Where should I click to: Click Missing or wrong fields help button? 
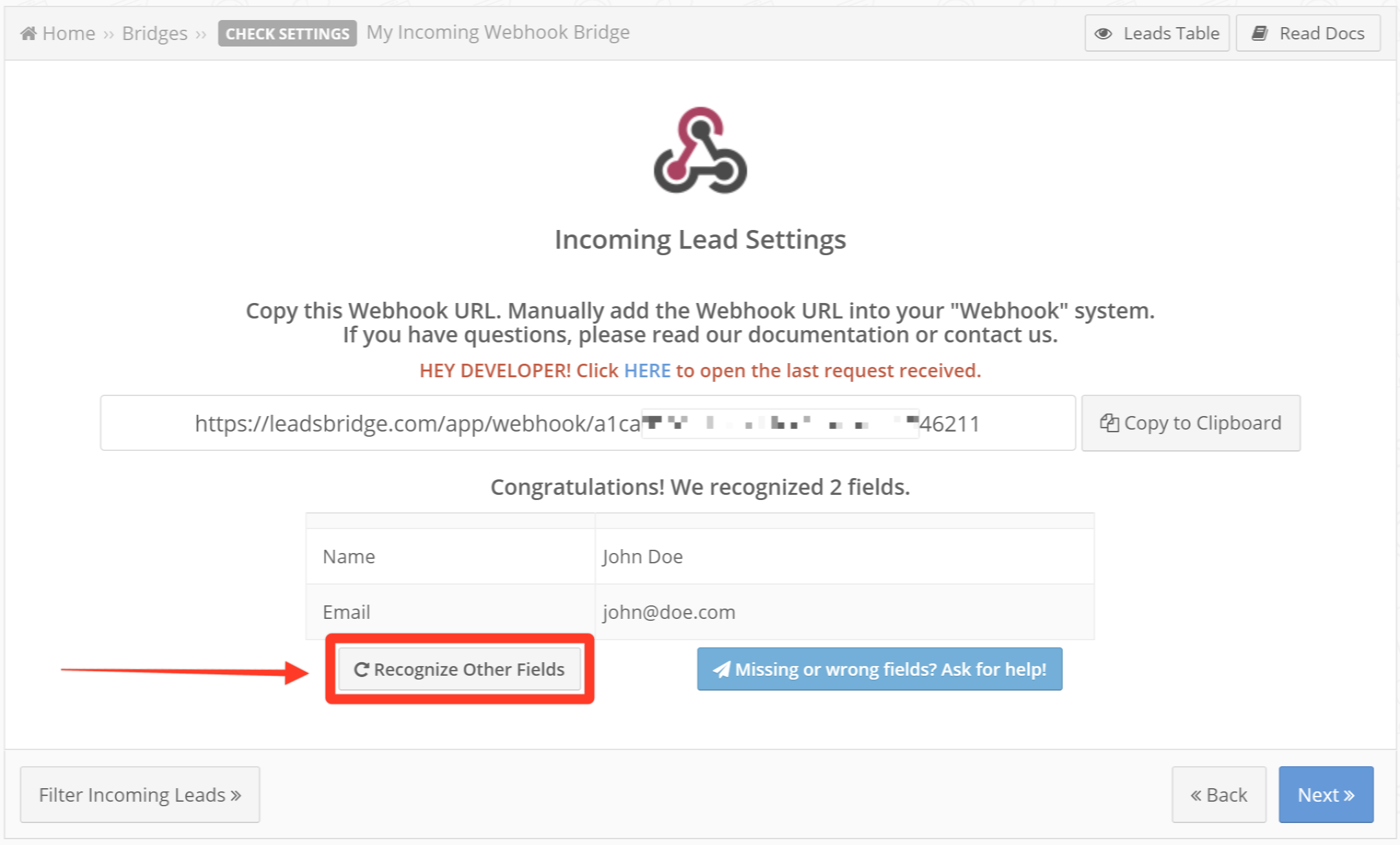880,669
